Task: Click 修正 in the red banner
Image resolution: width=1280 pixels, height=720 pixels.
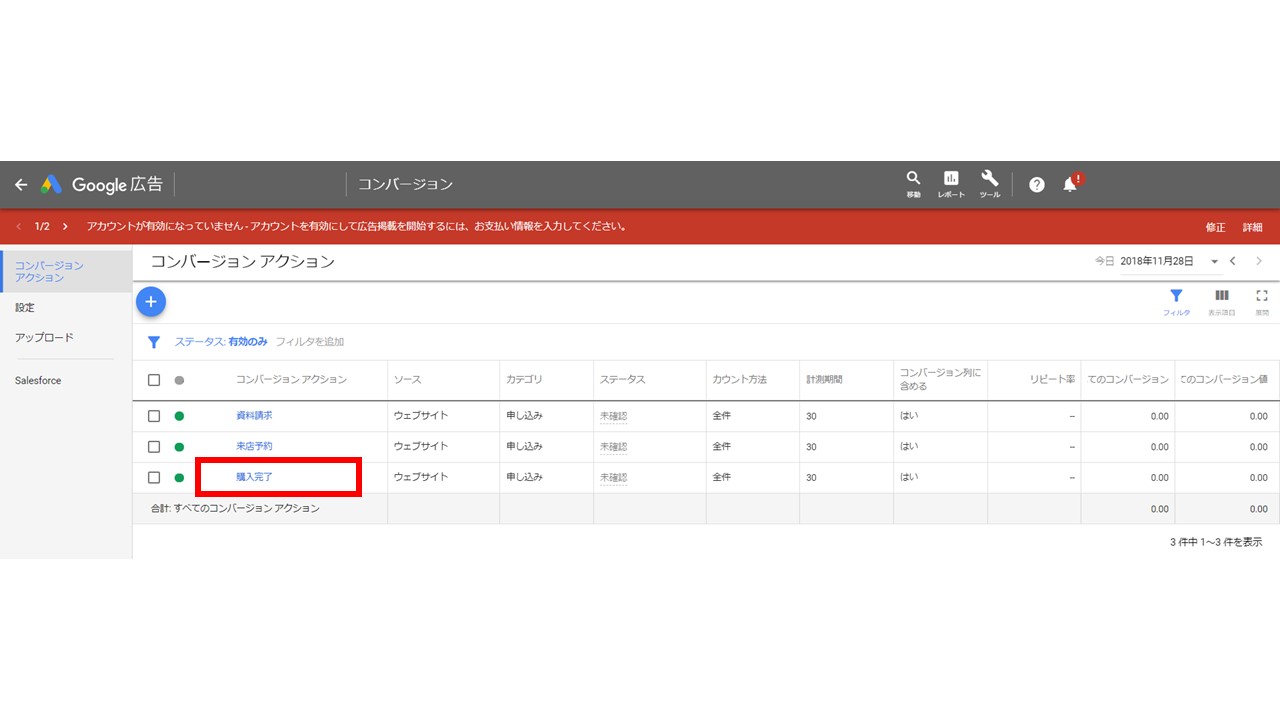Action: pyautogui.click(x=1215, y=227)
